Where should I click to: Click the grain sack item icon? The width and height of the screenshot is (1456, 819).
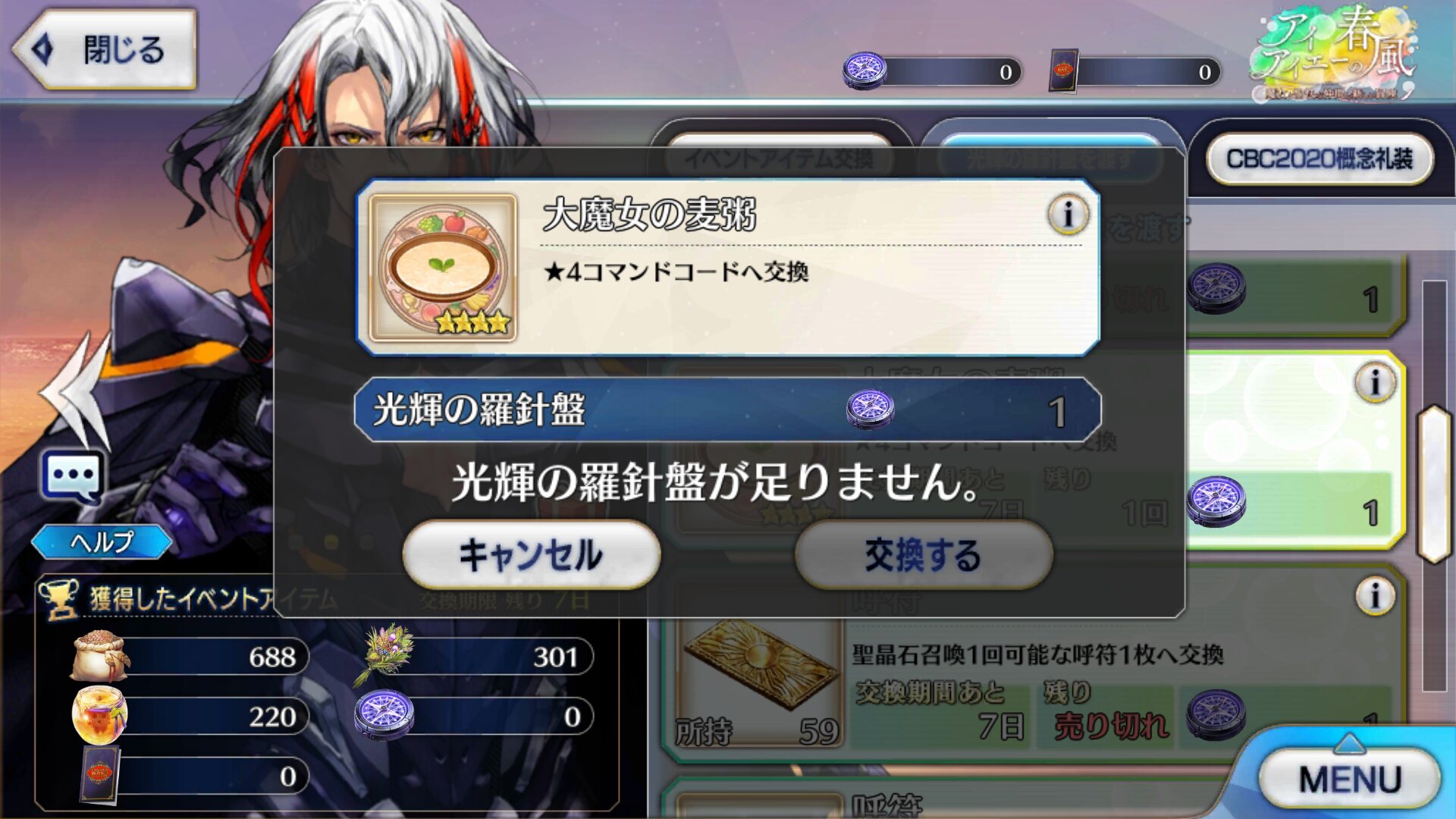(x=99, y=657)
